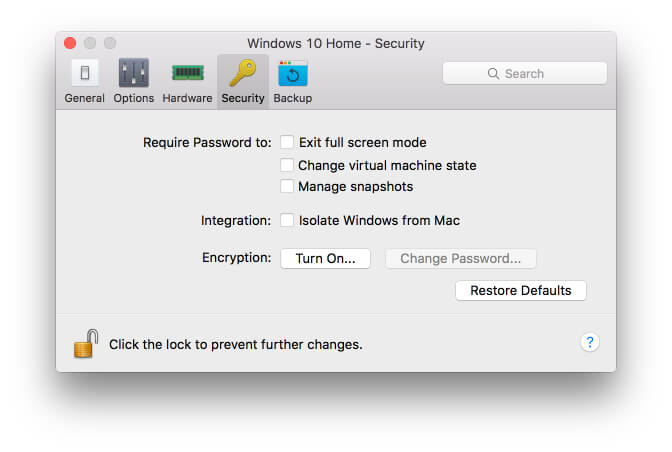The width and height of the screenshot is (672, 452).
Task: Enable password for Exit full screen mode
Action: (x=287, y=142)
